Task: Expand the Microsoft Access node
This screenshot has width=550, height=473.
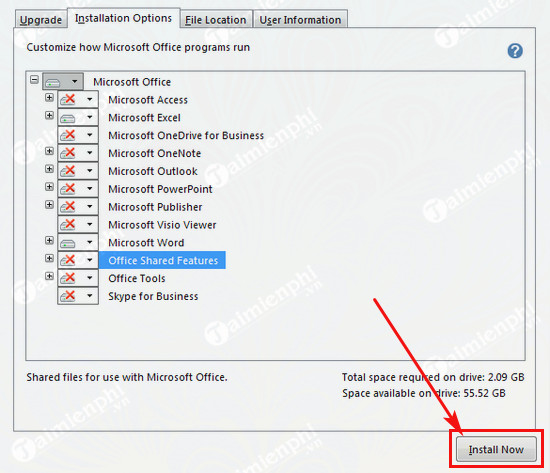Action: (x=49, y=98)
